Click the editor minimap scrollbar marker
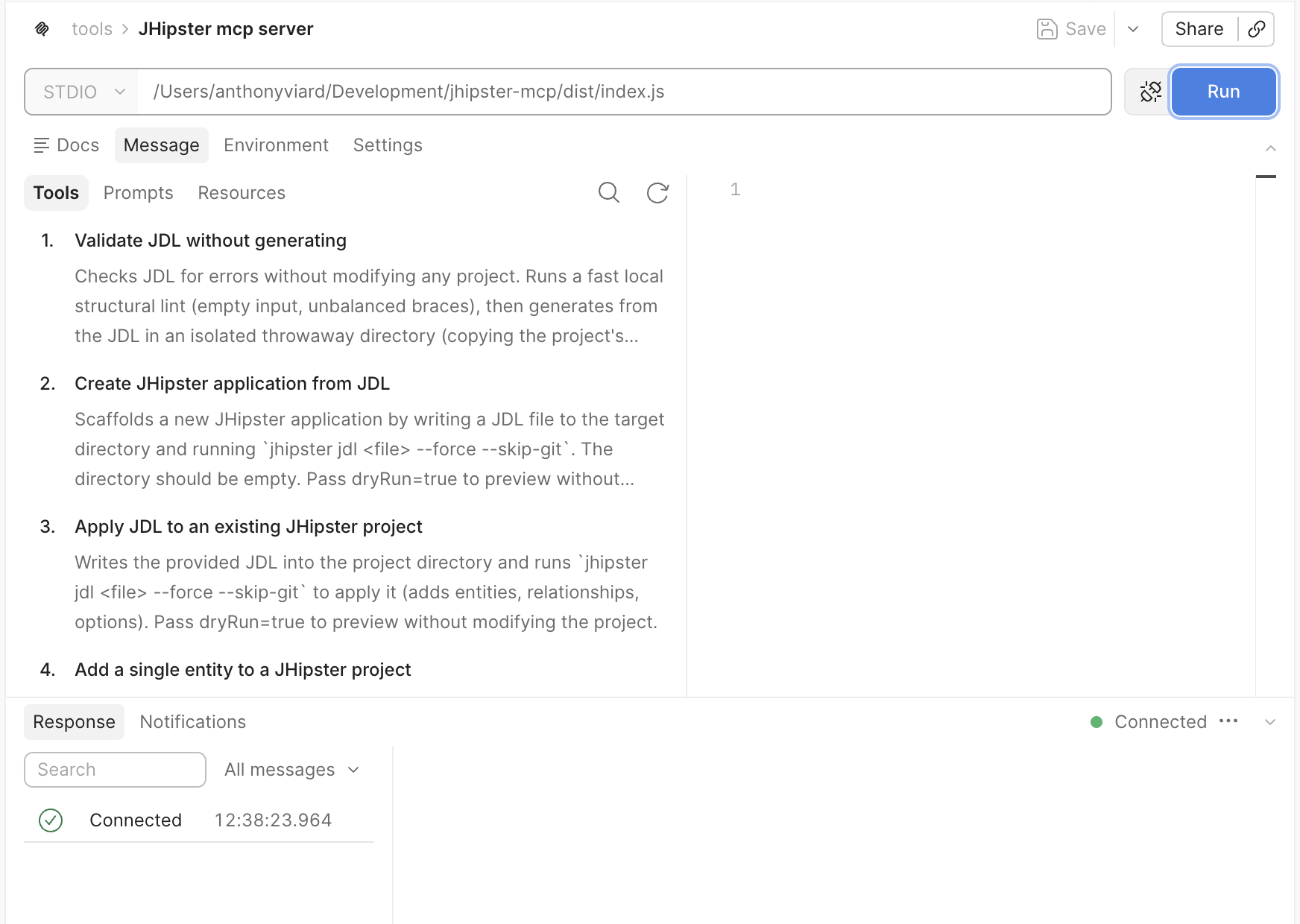The width and height of the screenshot is (1300, 924). pos(1266,177)
